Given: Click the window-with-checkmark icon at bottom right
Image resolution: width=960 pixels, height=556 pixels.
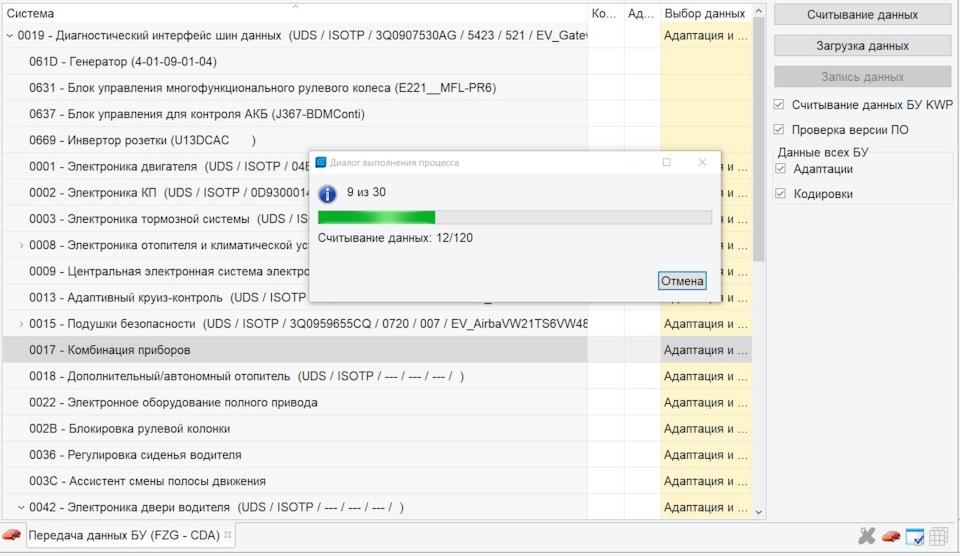Looking at the screenshot, I should coord(915,537).
